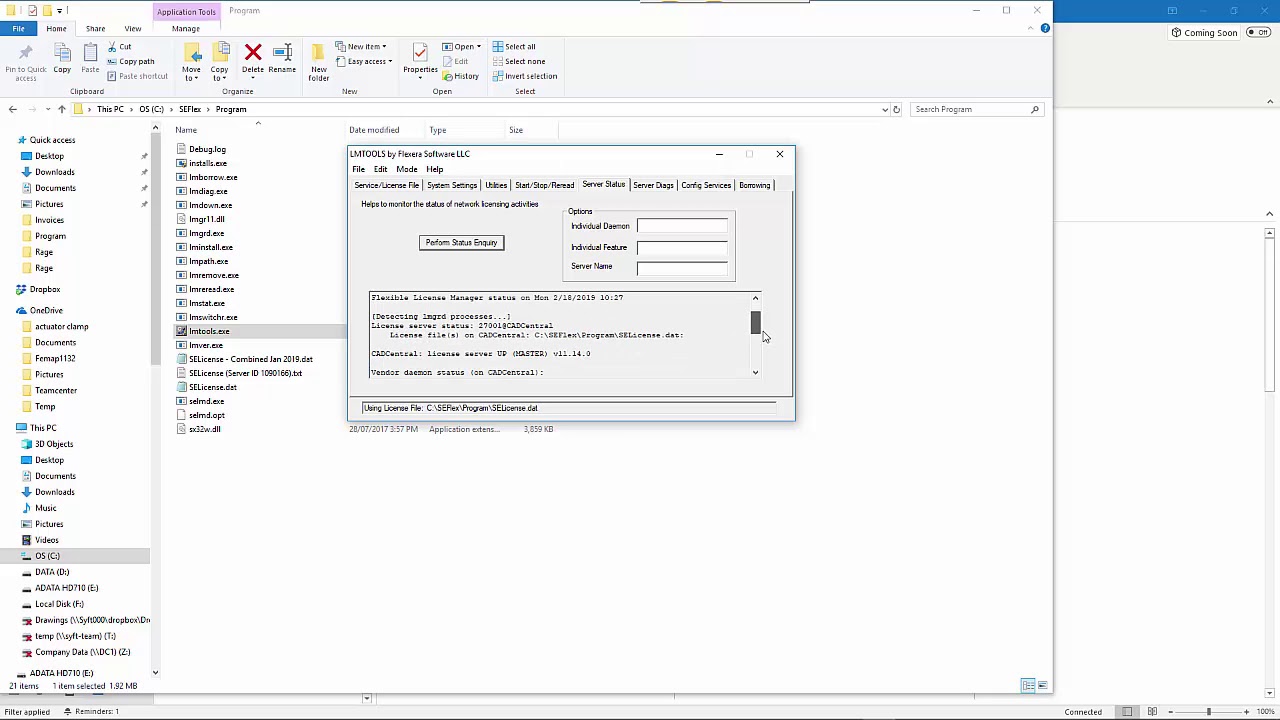This screenshot has width=1280, height=720.
Task: Select SELicense.dat file in list
Action: pyautogui.click(x=213, y=387)
